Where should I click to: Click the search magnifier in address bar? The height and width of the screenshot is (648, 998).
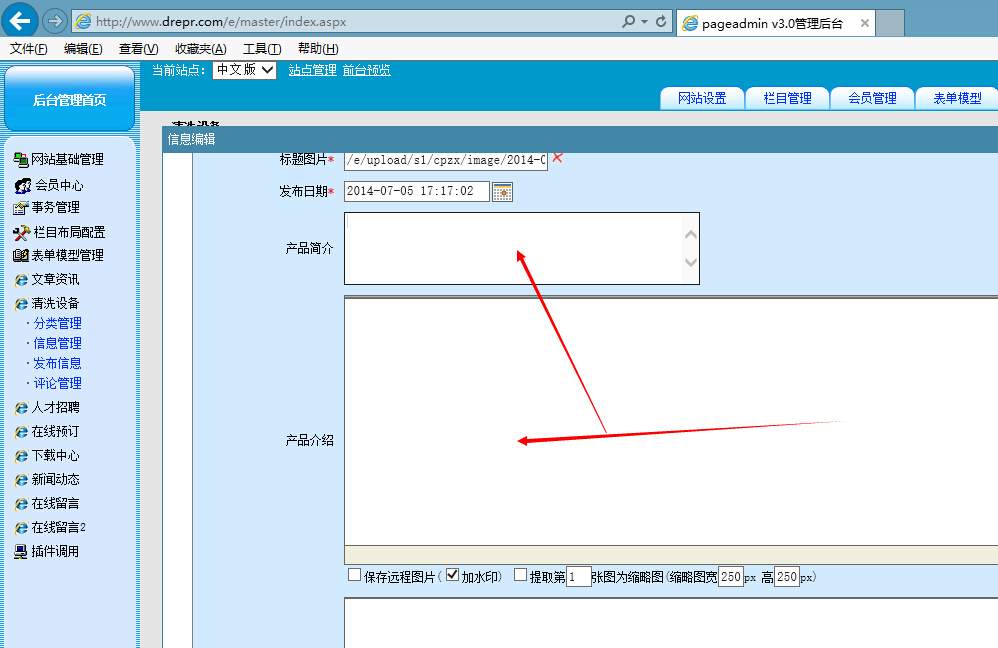[x=628, y=21]
